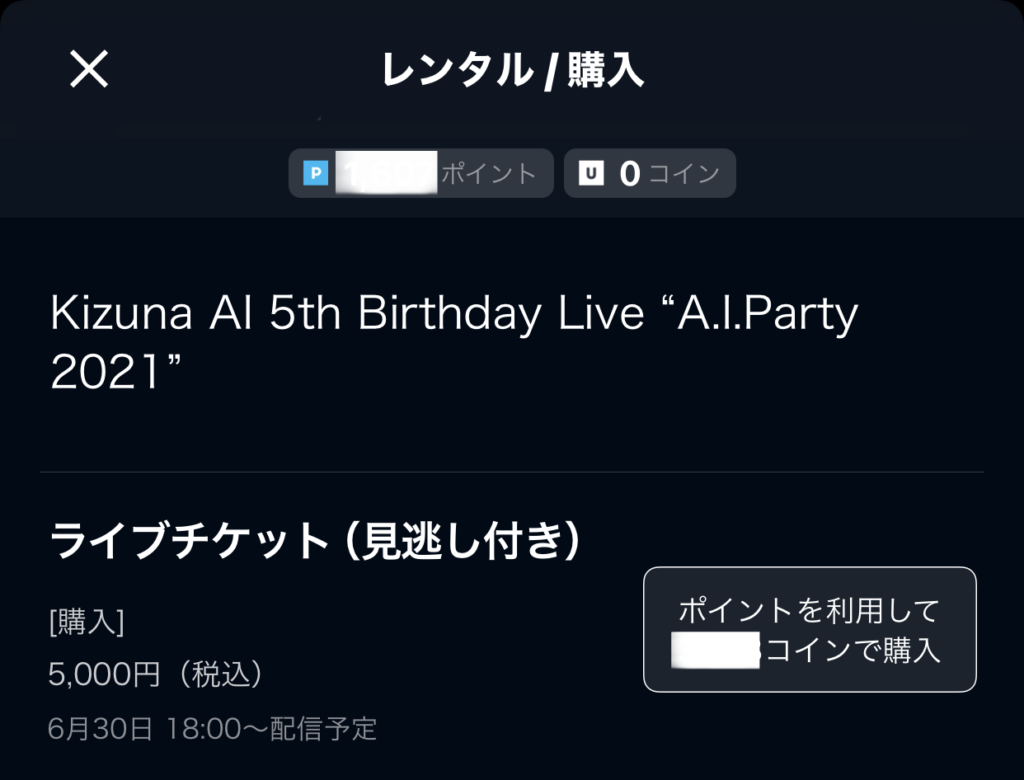Click the 6月30日 18:00〜配信予定 schedule text

[212, 729]
